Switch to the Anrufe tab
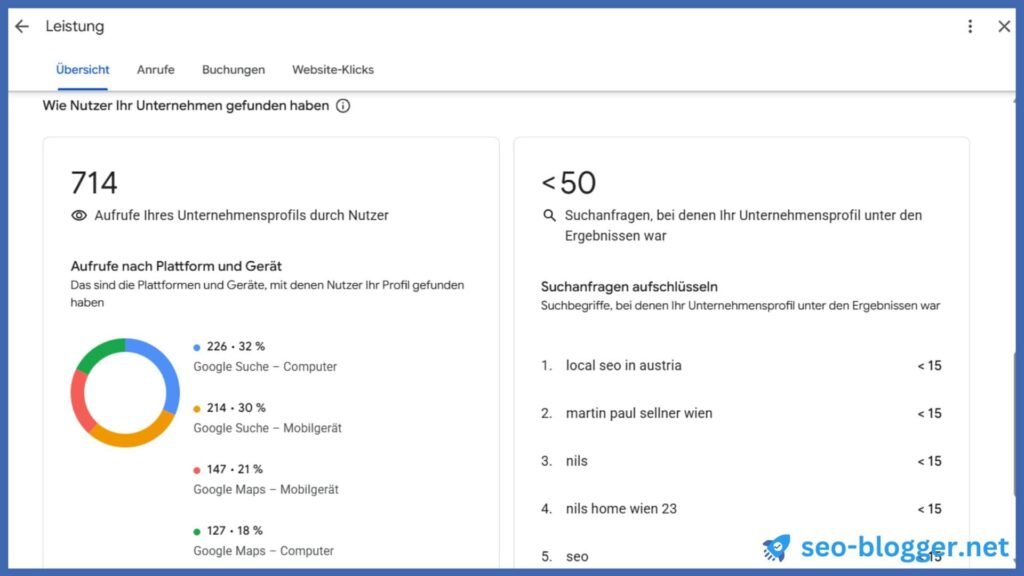Viewport: 1024px width, 576px height. (x=155, y=70)
